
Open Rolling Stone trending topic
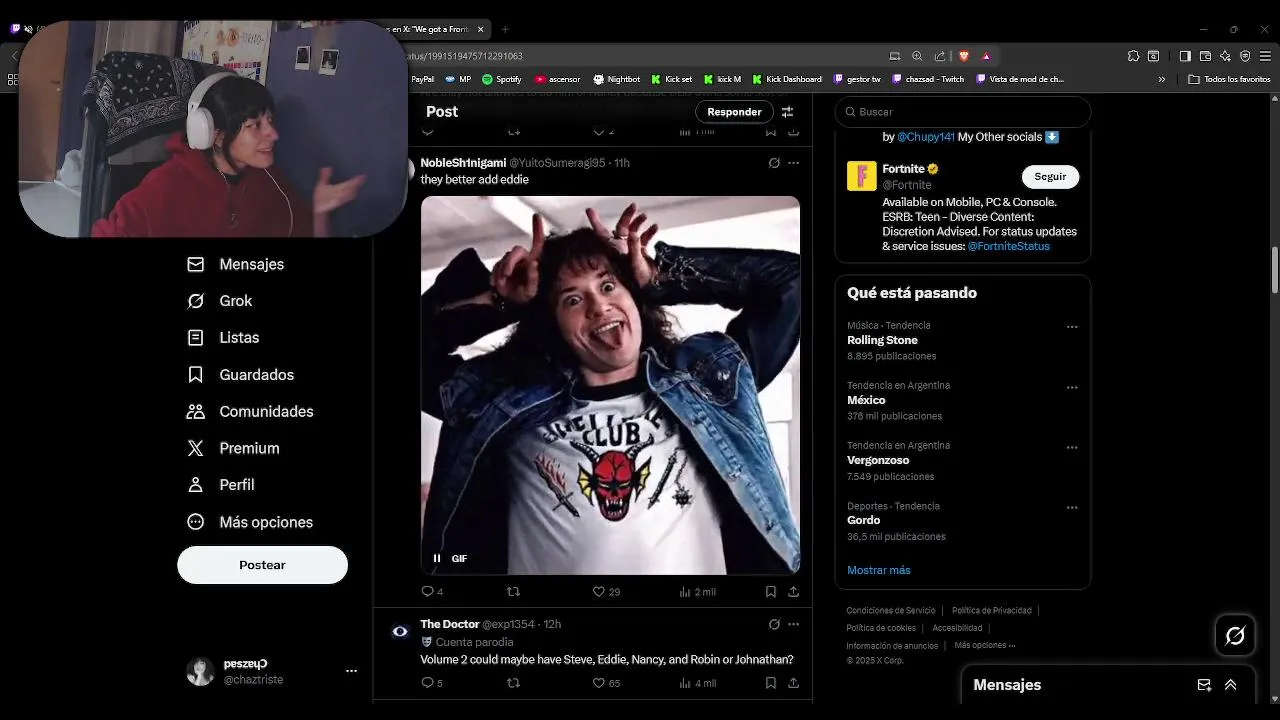point(882,340)
